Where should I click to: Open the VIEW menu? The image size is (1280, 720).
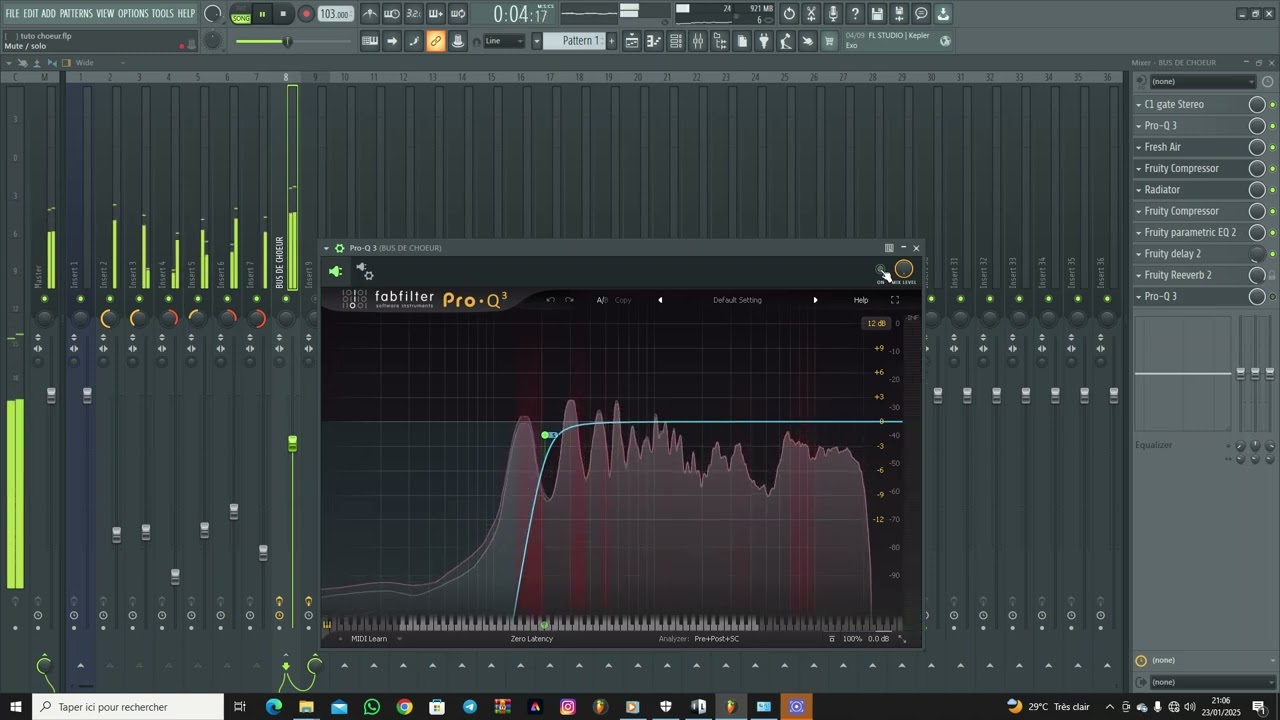[x=105, y=14]
